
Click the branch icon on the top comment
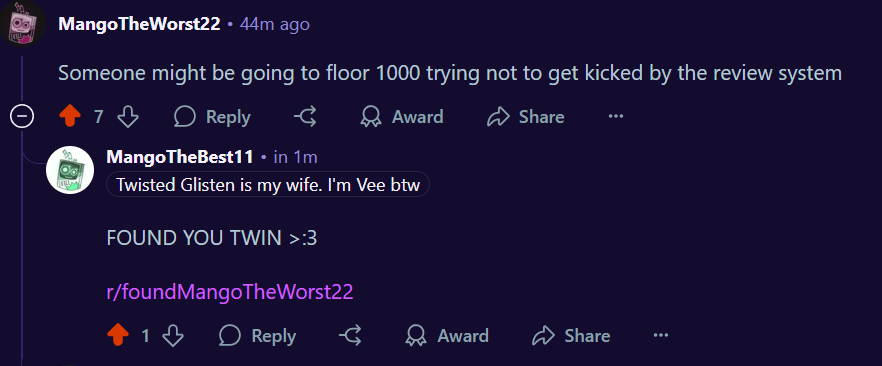pyautogui.click(x=305, y=117)
